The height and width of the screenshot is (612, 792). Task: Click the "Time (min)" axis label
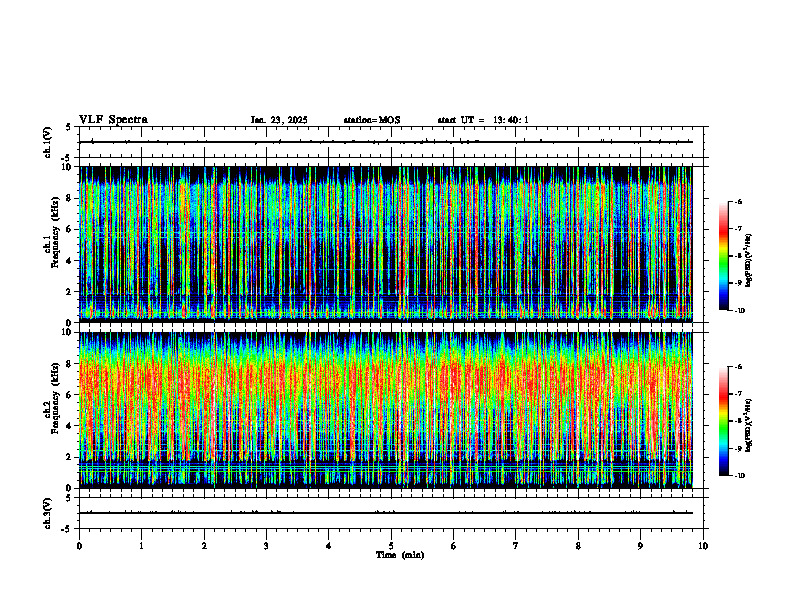[x=400, y=555]
